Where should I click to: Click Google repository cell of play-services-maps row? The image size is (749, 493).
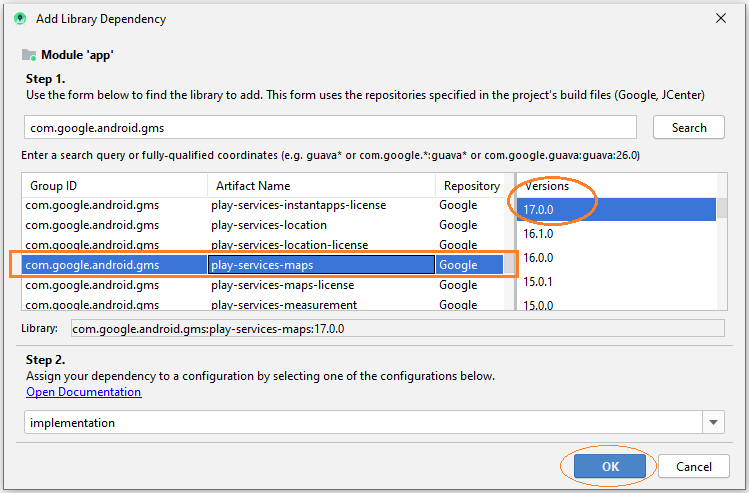tap(470, 265)
